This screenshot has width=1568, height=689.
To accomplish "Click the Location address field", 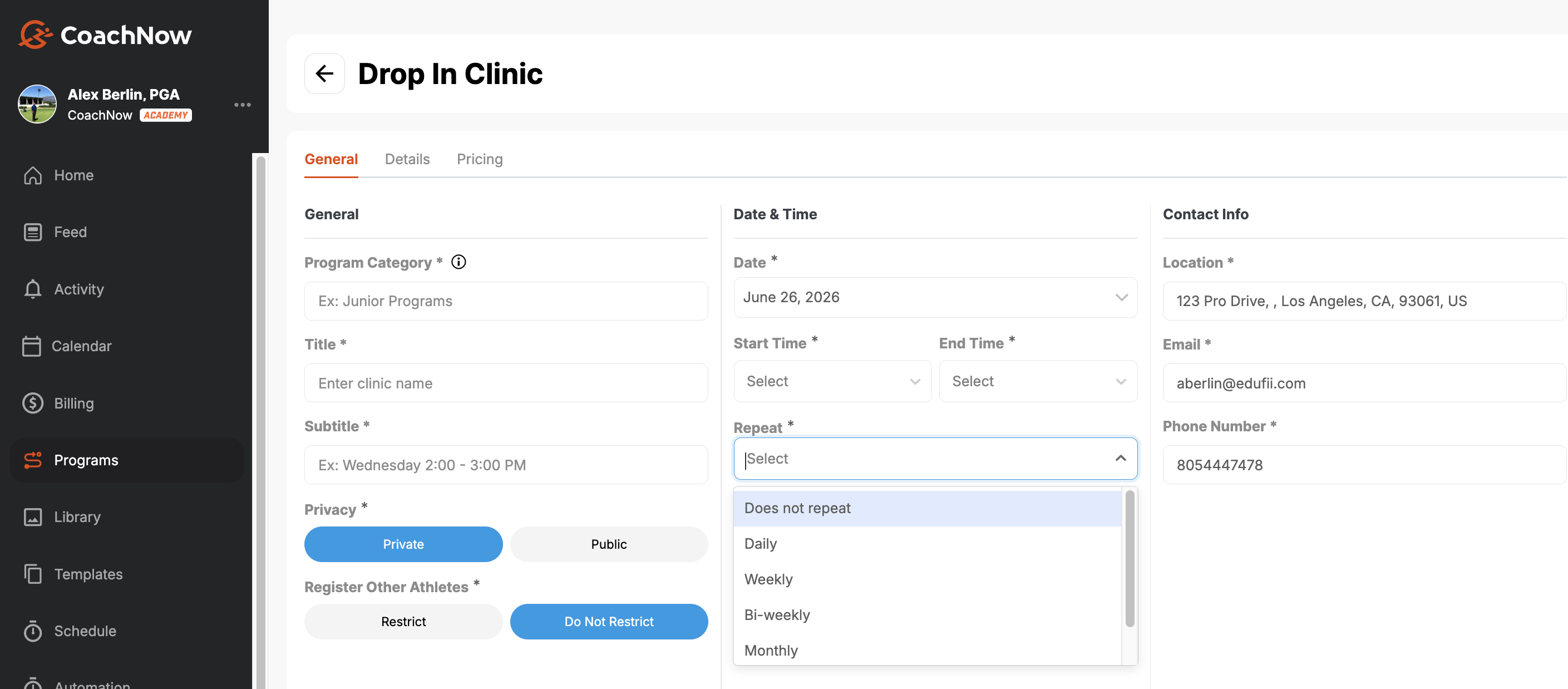I will coord(1365,301).
